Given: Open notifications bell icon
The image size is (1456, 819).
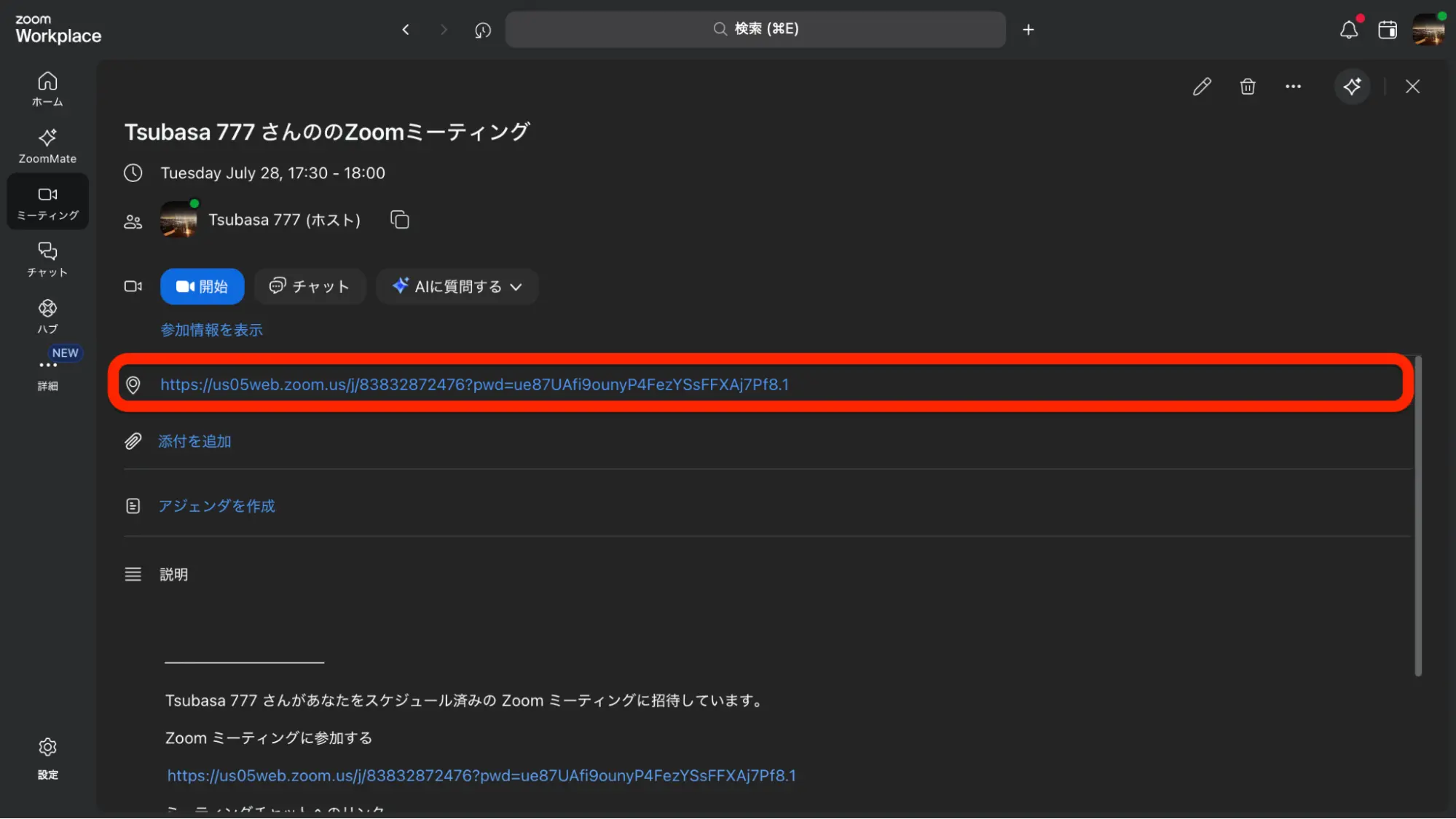Looking at the screenshot, I should [1349, 29].
